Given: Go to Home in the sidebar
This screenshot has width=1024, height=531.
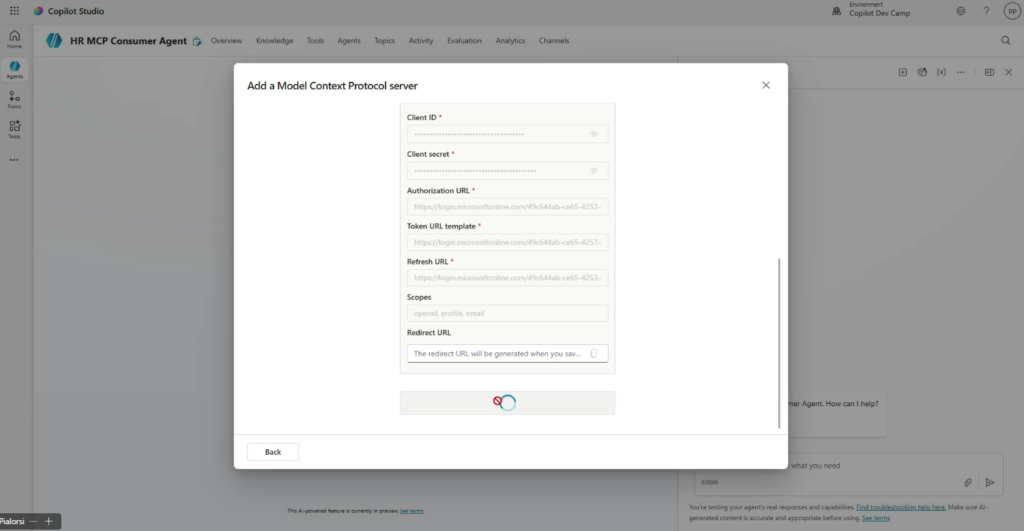Looking at the screenshot, I should coord(14,39).
